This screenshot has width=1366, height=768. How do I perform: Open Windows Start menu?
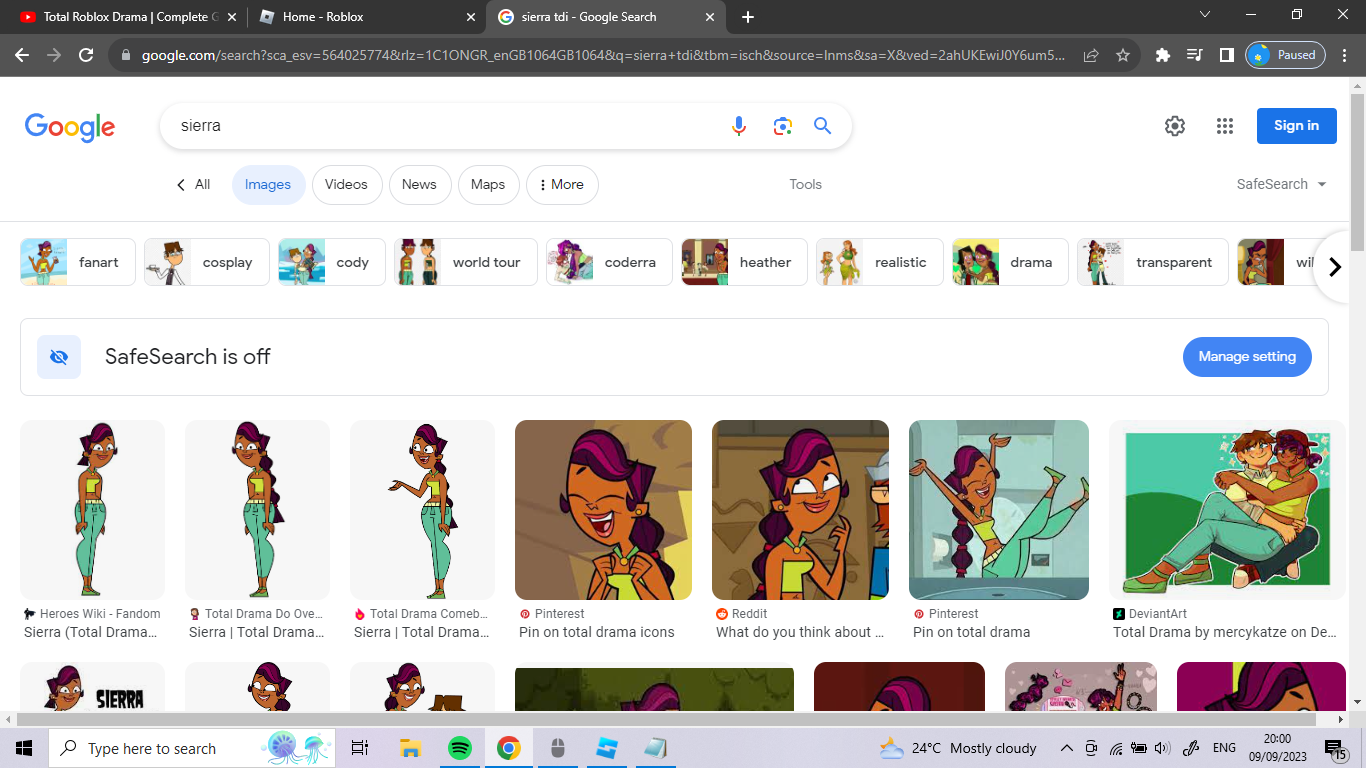click(x=24, y=748)
